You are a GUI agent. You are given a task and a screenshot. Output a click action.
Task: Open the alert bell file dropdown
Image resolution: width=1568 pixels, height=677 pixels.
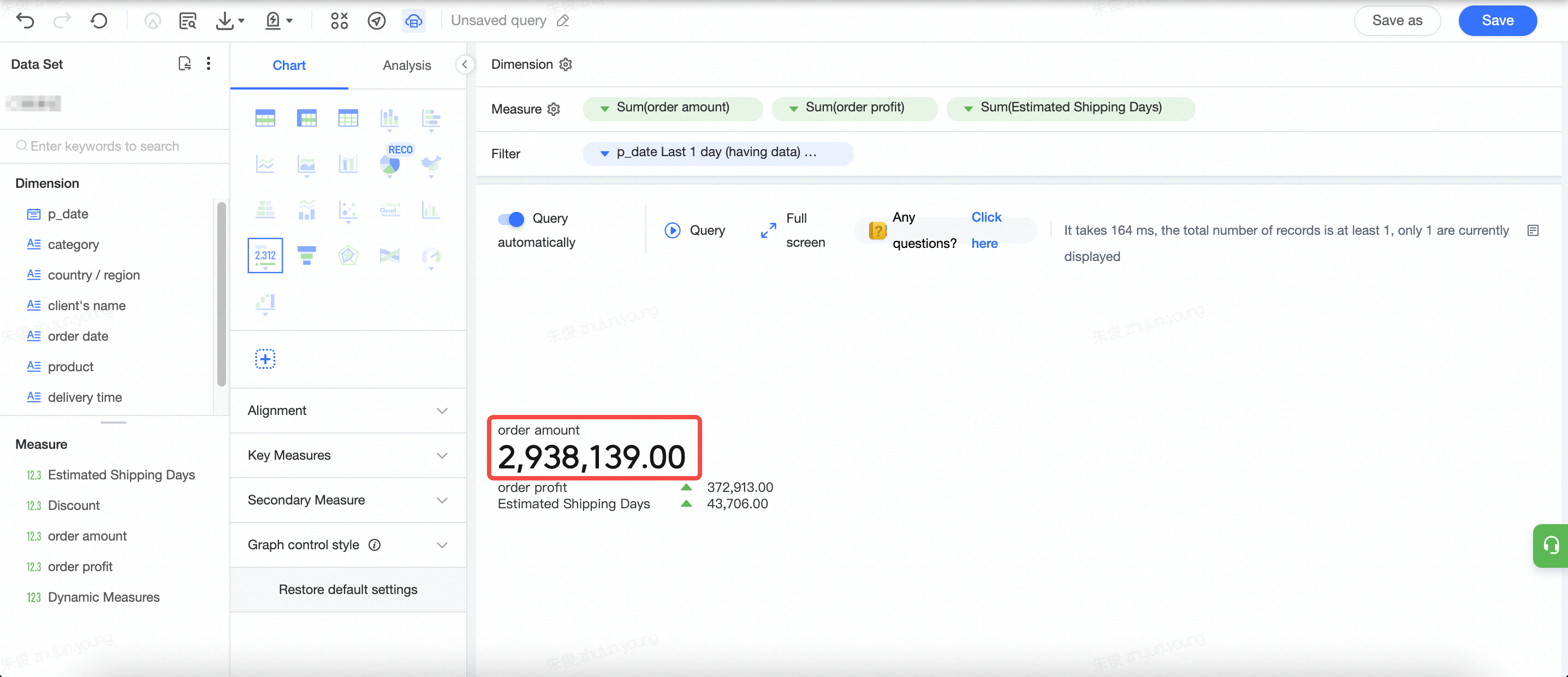(x=278, y=21)
